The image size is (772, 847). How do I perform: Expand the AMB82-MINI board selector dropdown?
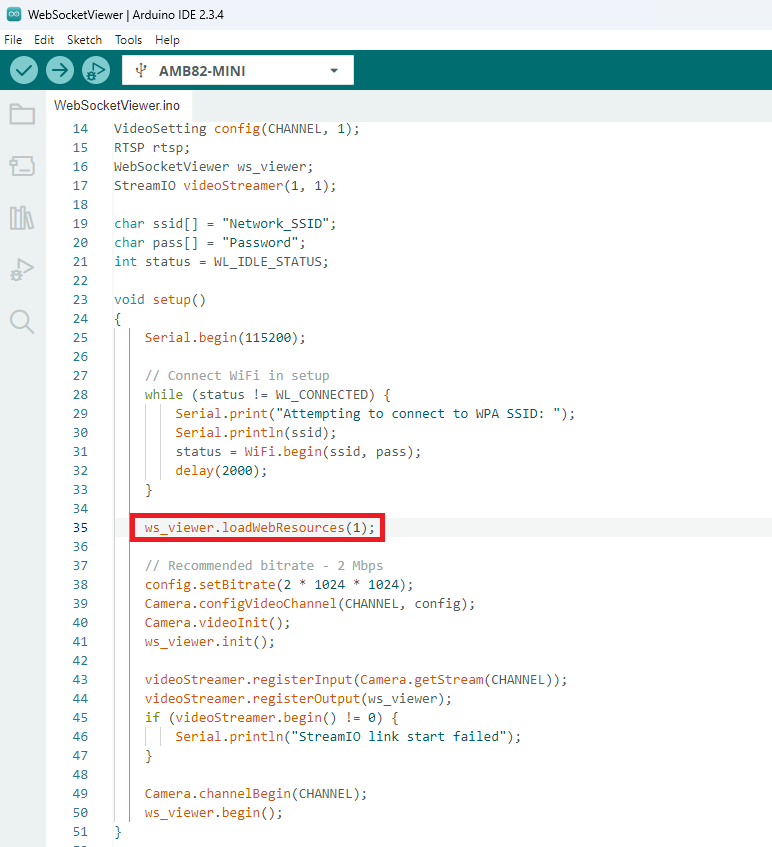coord(236,71)
